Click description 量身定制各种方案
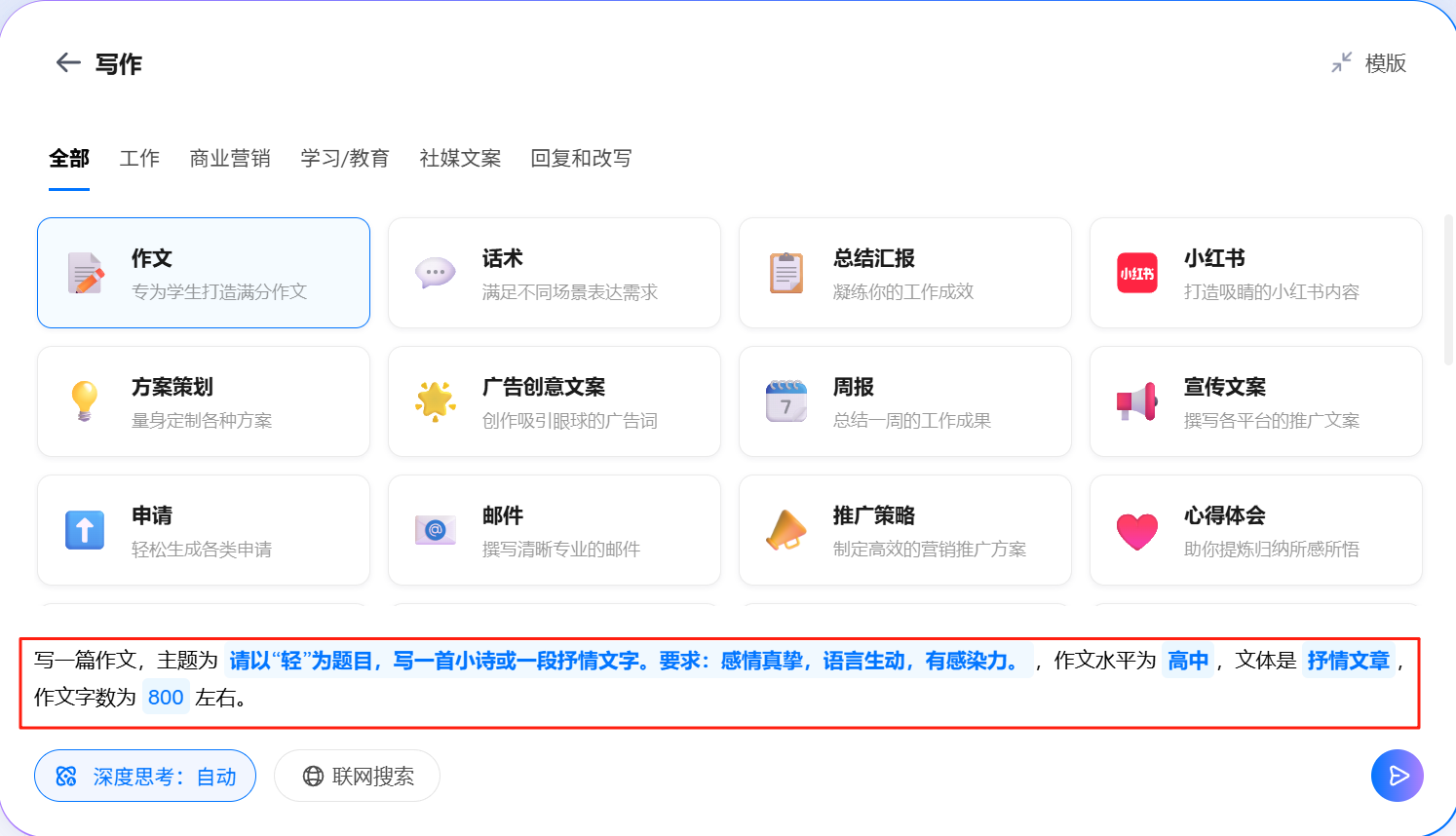 click(202, 420)
